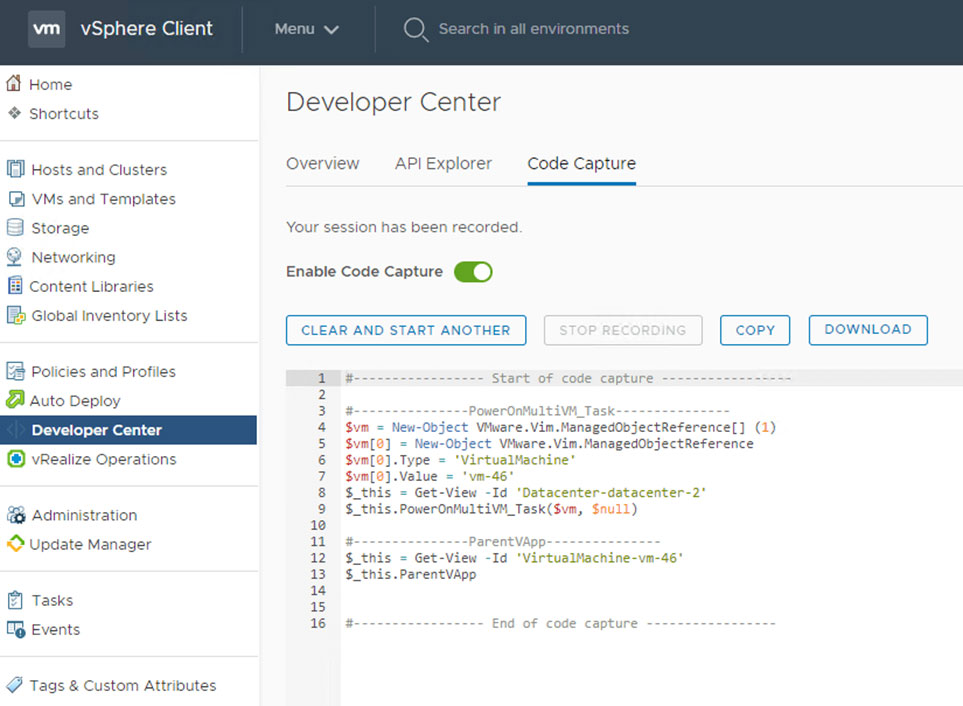Click the Download button
The image size is (963, 706).
tap(867, 330)
